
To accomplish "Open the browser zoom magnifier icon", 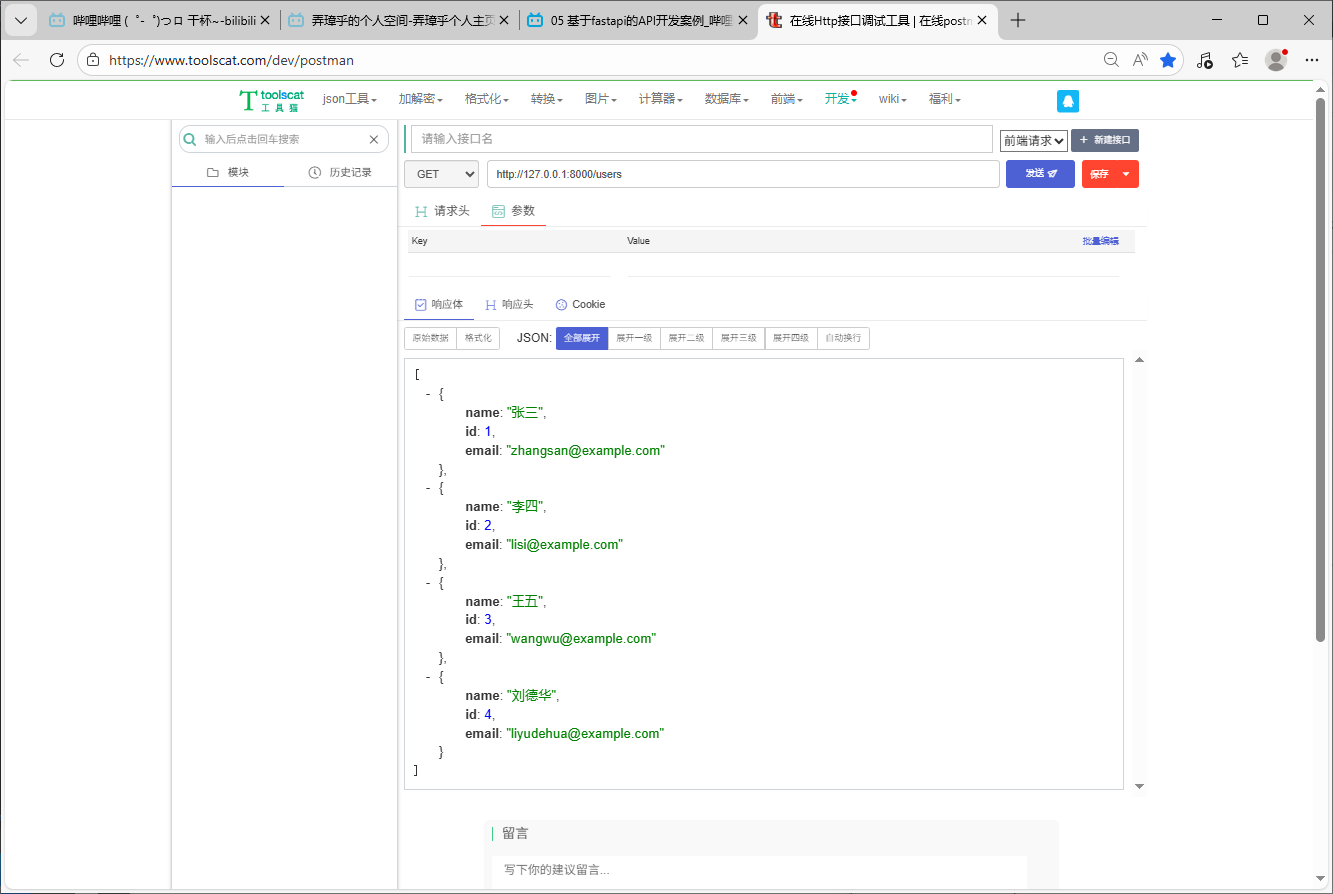I will (1111, 60).
